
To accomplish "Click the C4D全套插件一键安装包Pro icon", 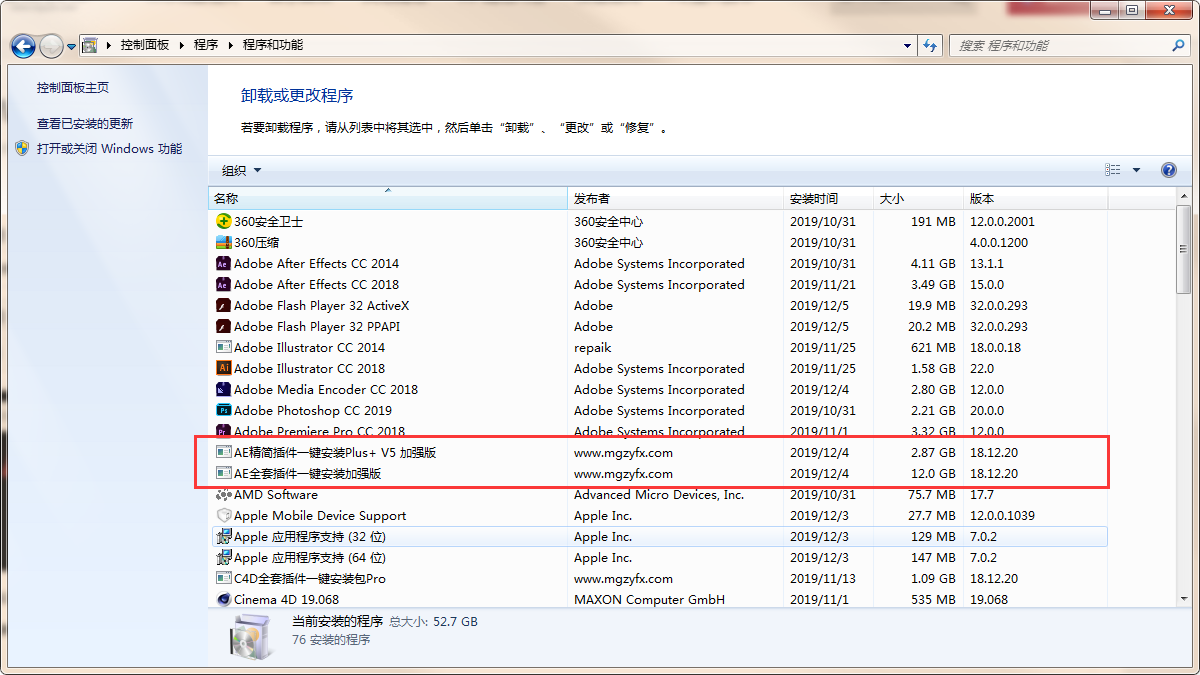I will [224, 578].
